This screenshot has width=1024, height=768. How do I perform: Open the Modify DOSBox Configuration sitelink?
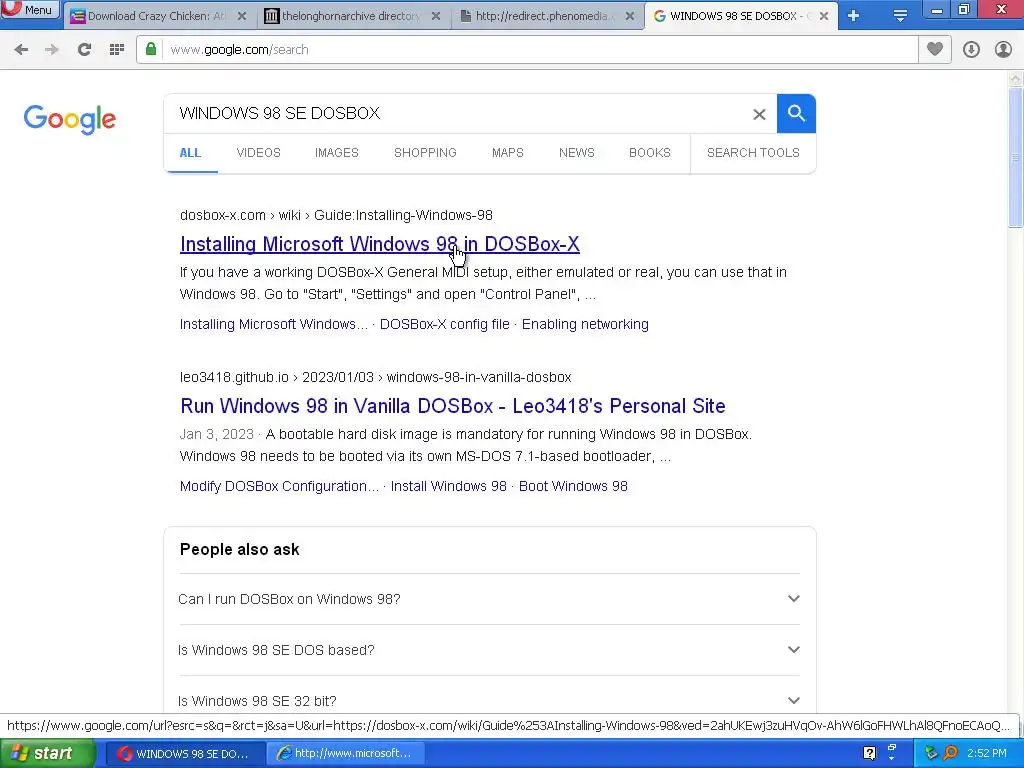tap(279, 487)
